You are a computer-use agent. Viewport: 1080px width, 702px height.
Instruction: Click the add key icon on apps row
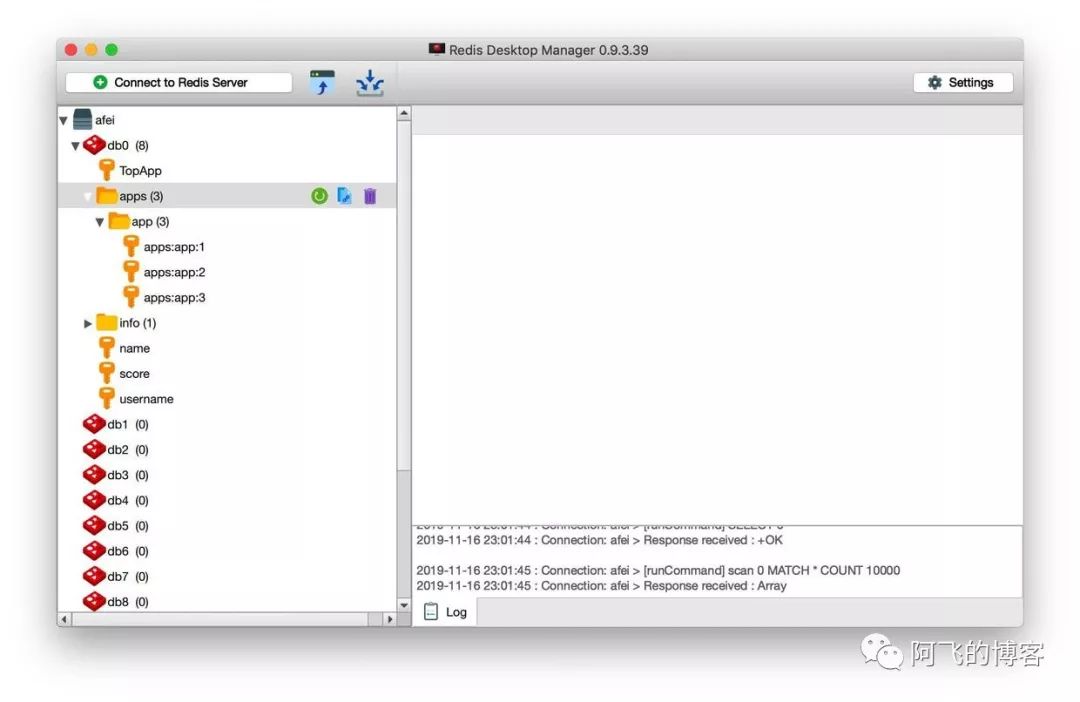pyautogui.click(x=344, y=196)
